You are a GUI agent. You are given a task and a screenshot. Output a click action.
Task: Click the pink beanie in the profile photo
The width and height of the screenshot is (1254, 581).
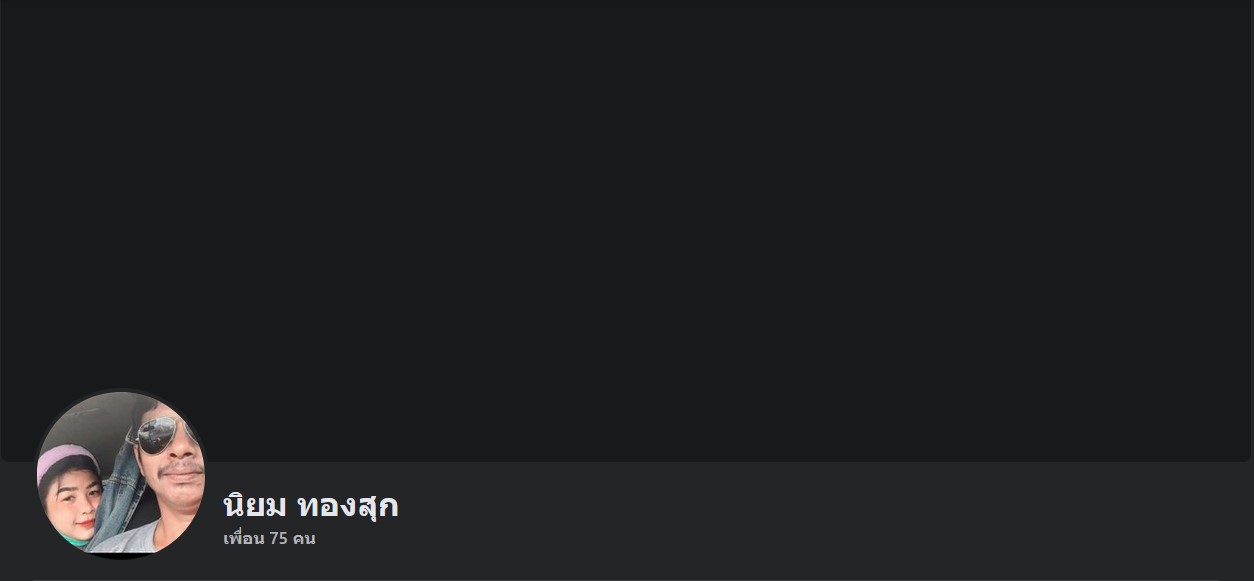67,464
